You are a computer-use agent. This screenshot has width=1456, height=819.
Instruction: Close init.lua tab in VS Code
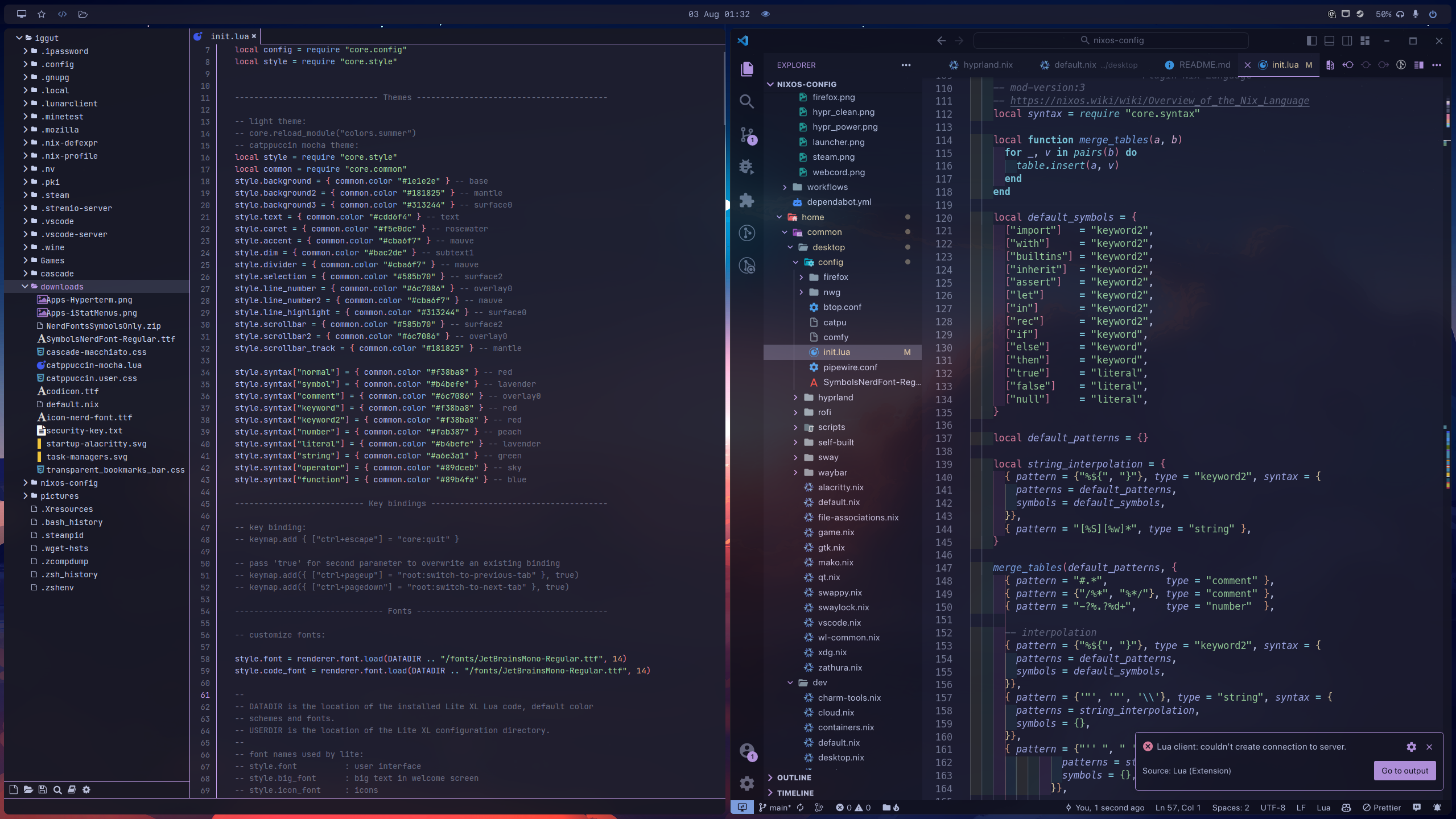pyautogui.click(x=1247, y=65)
